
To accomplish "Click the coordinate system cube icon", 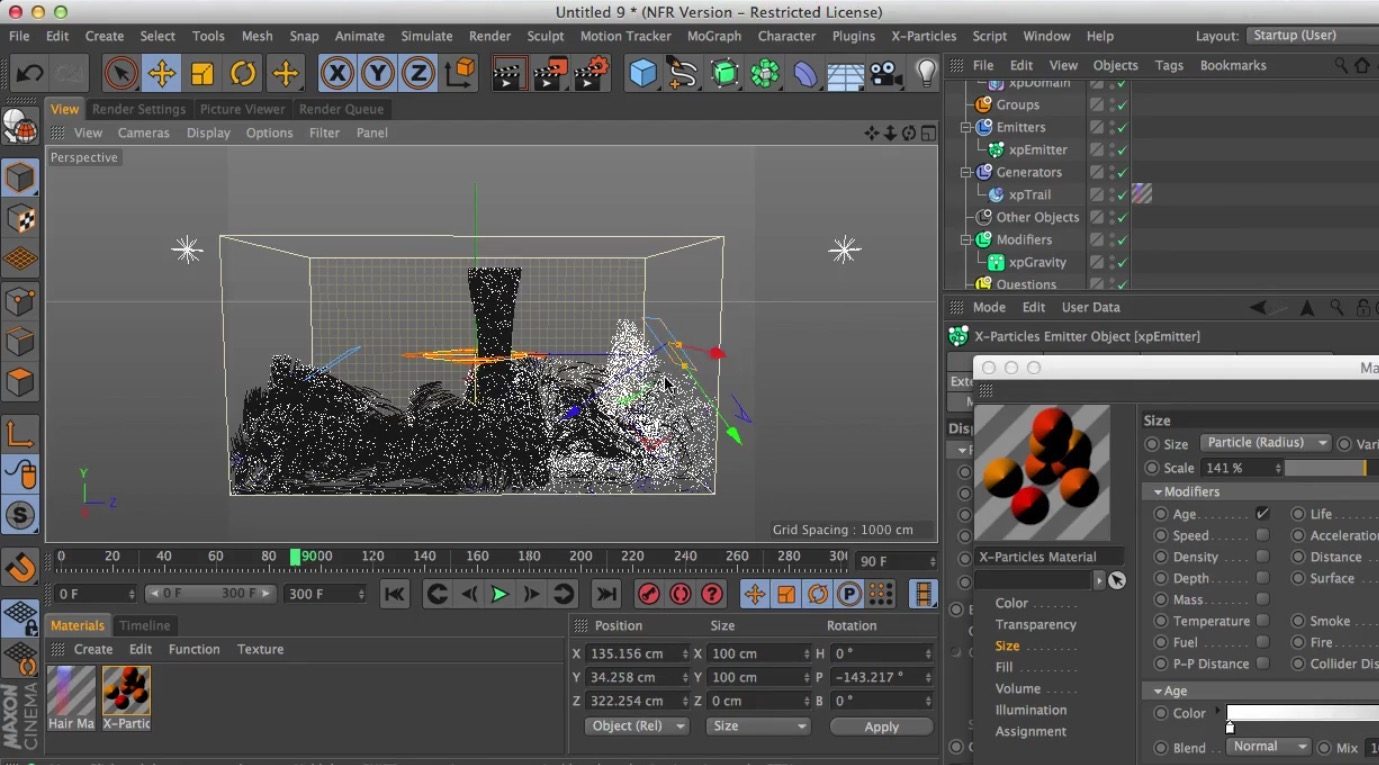I will pyautogui.click(x=460, y=73).
